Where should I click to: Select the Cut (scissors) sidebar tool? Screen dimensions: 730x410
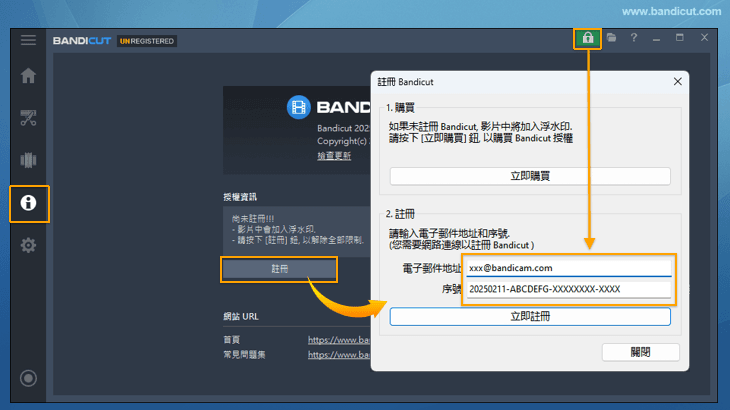(x=28, y=118)
